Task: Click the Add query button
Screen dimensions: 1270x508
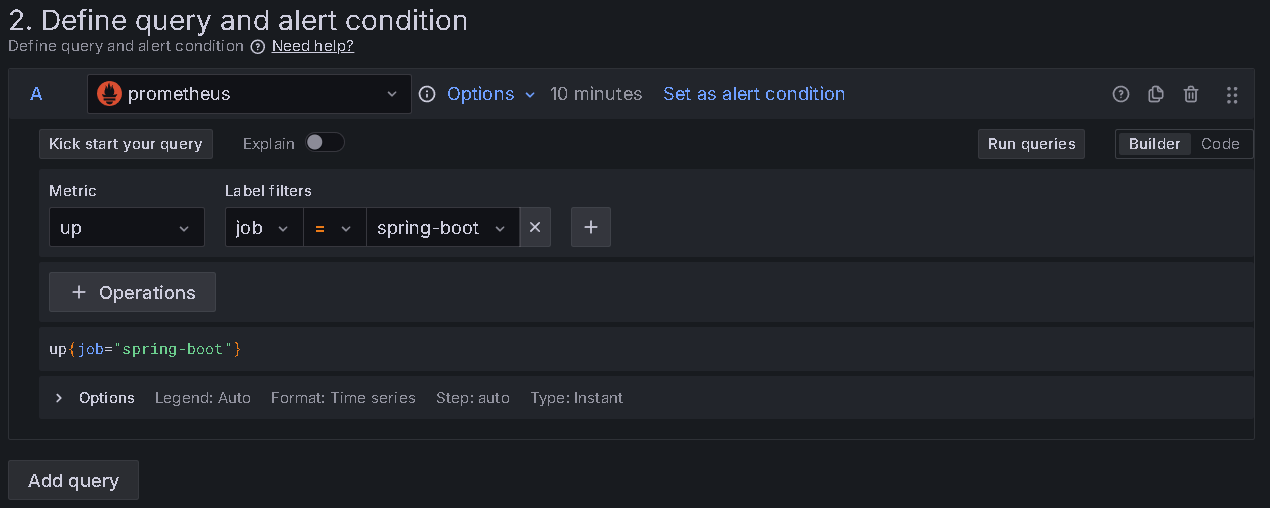Action: tap(73, 481)
